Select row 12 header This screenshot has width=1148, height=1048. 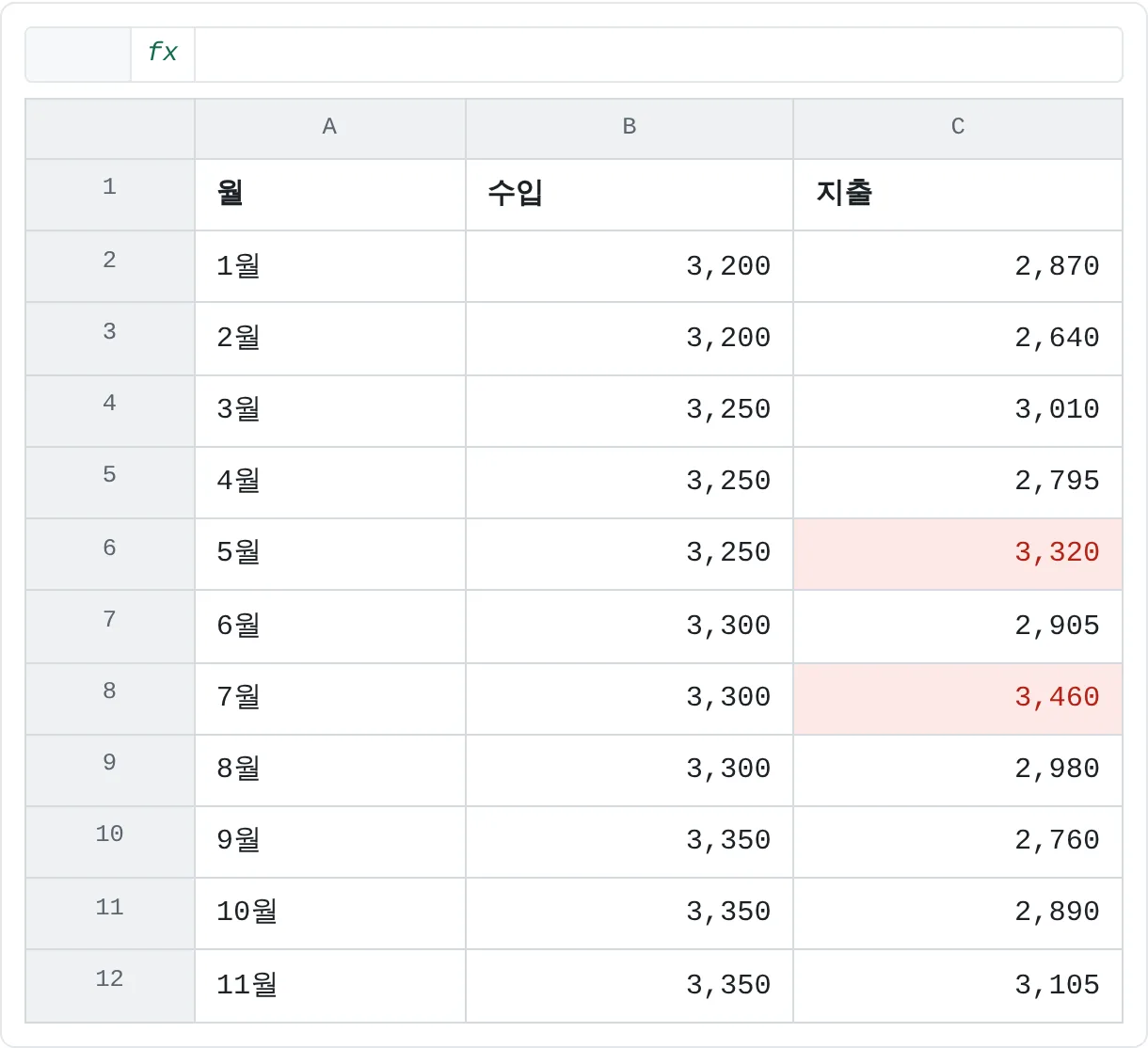coord(110,986)
